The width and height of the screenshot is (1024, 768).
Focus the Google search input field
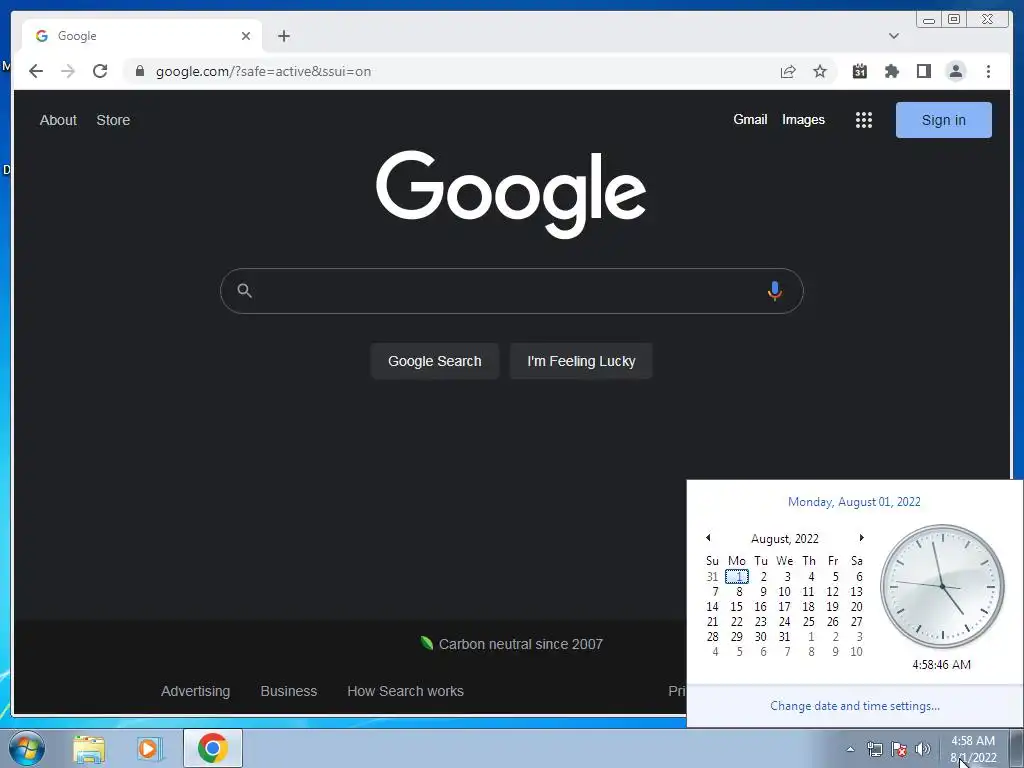click(511, 291)
